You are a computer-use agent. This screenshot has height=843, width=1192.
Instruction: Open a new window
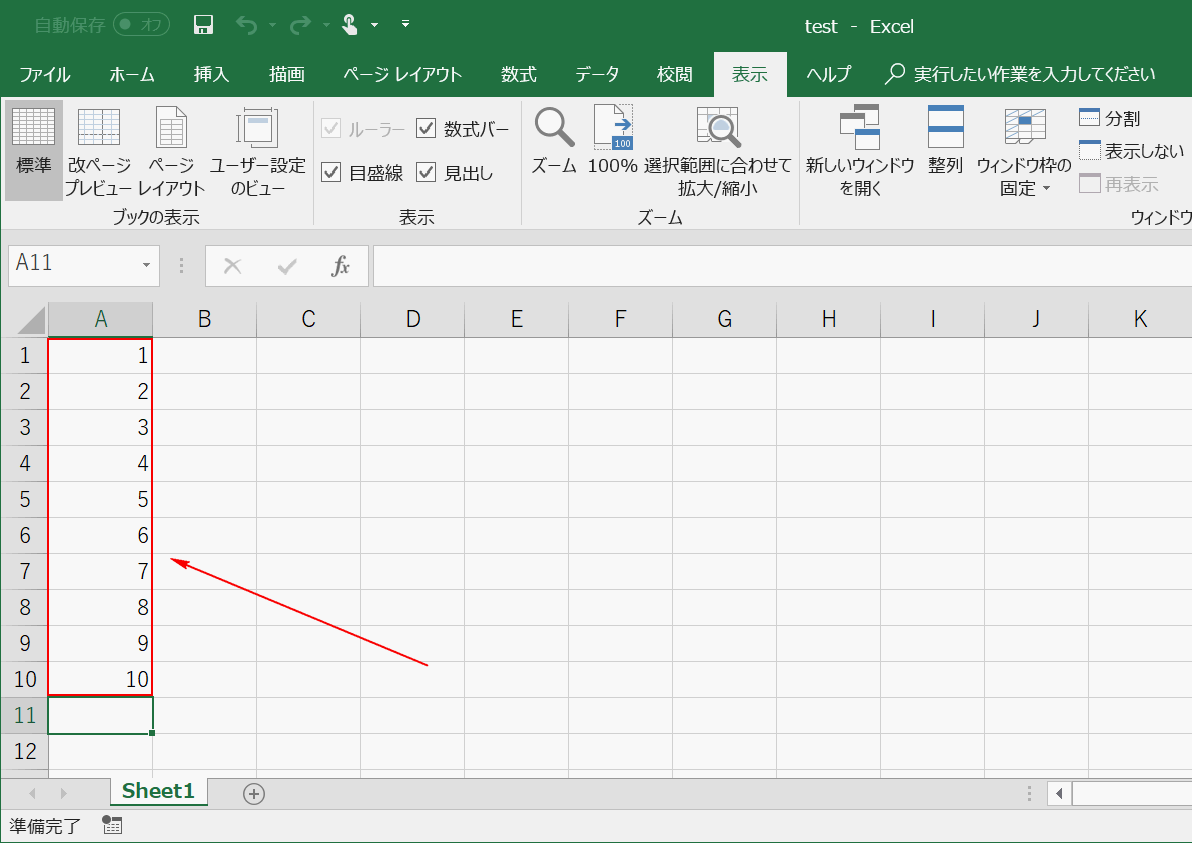tap(859, 150)
